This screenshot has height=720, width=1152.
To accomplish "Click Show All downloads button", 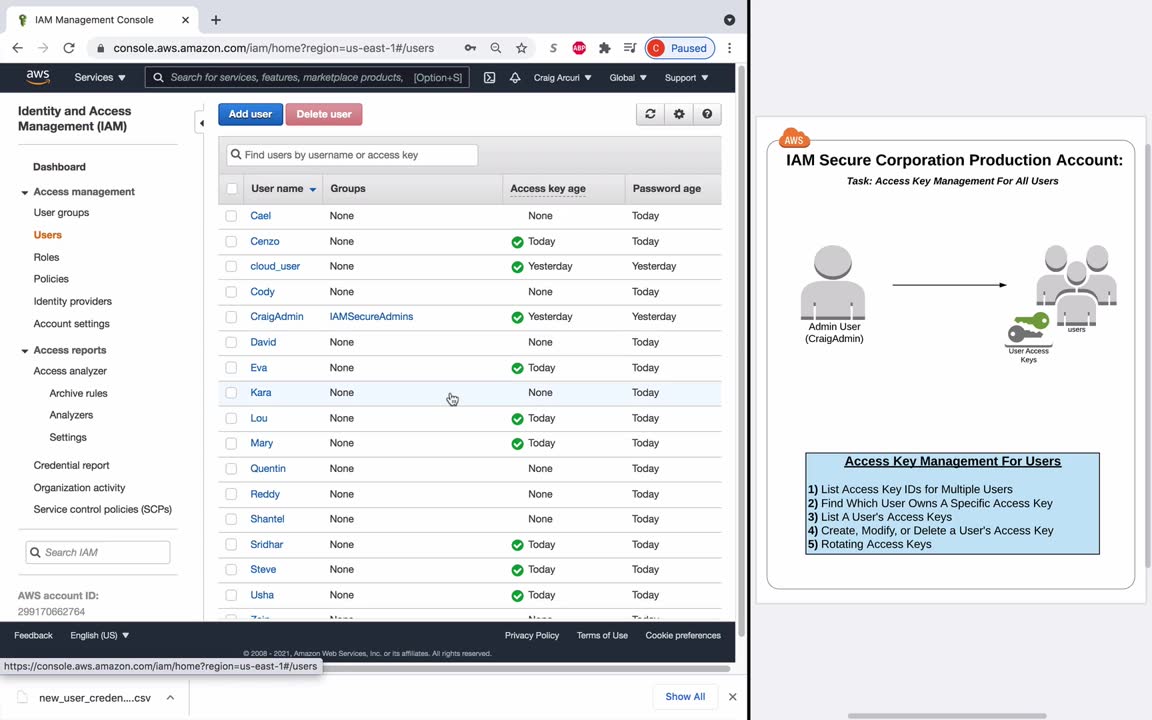I will (x=685, y=696).
